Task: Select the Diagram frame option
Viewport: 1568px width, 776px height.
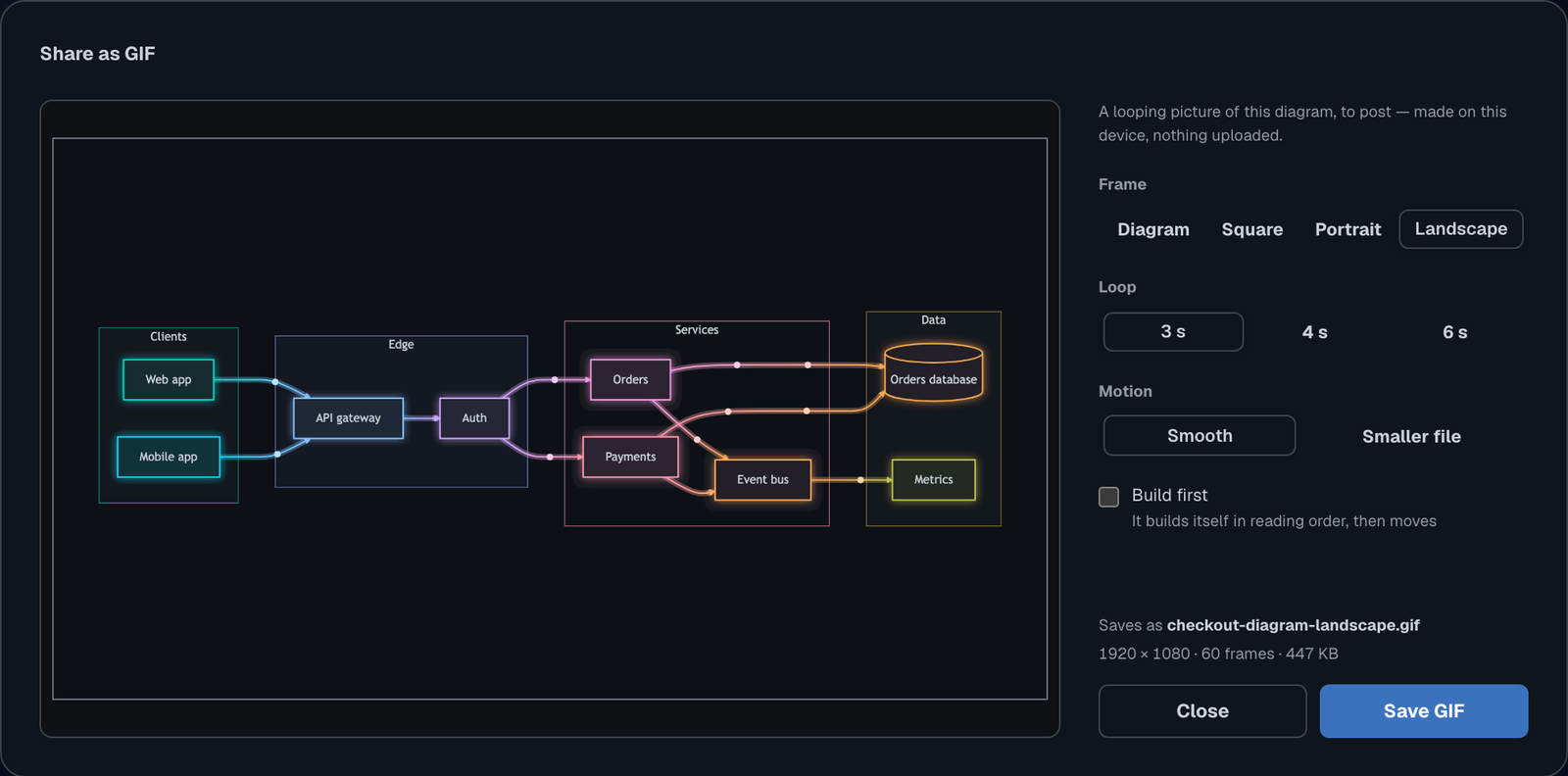Action: [x=1153, y=229]
